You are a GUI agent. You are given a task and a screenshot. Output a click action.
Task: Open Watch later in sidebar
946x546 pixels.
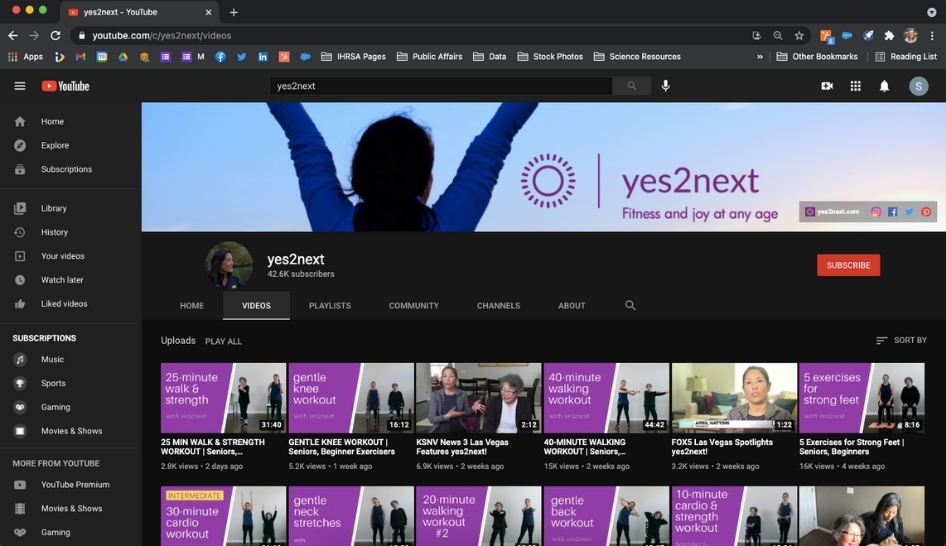point(62,280)
